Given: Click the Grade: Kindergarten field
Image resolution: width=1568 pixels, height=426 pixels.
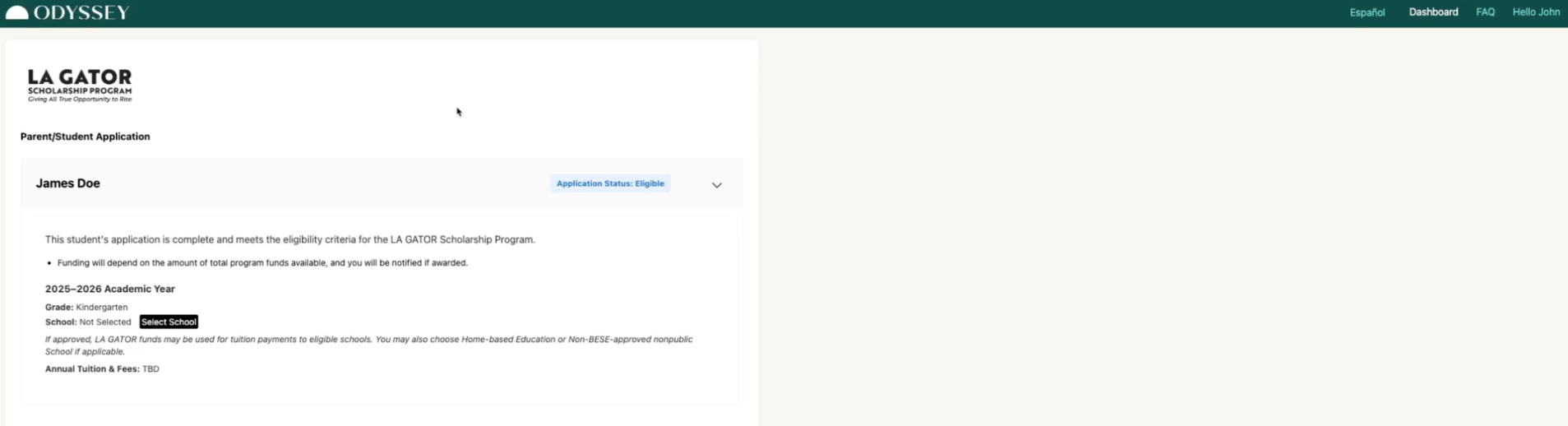Looking at the screenshot, I should (86, 307).
